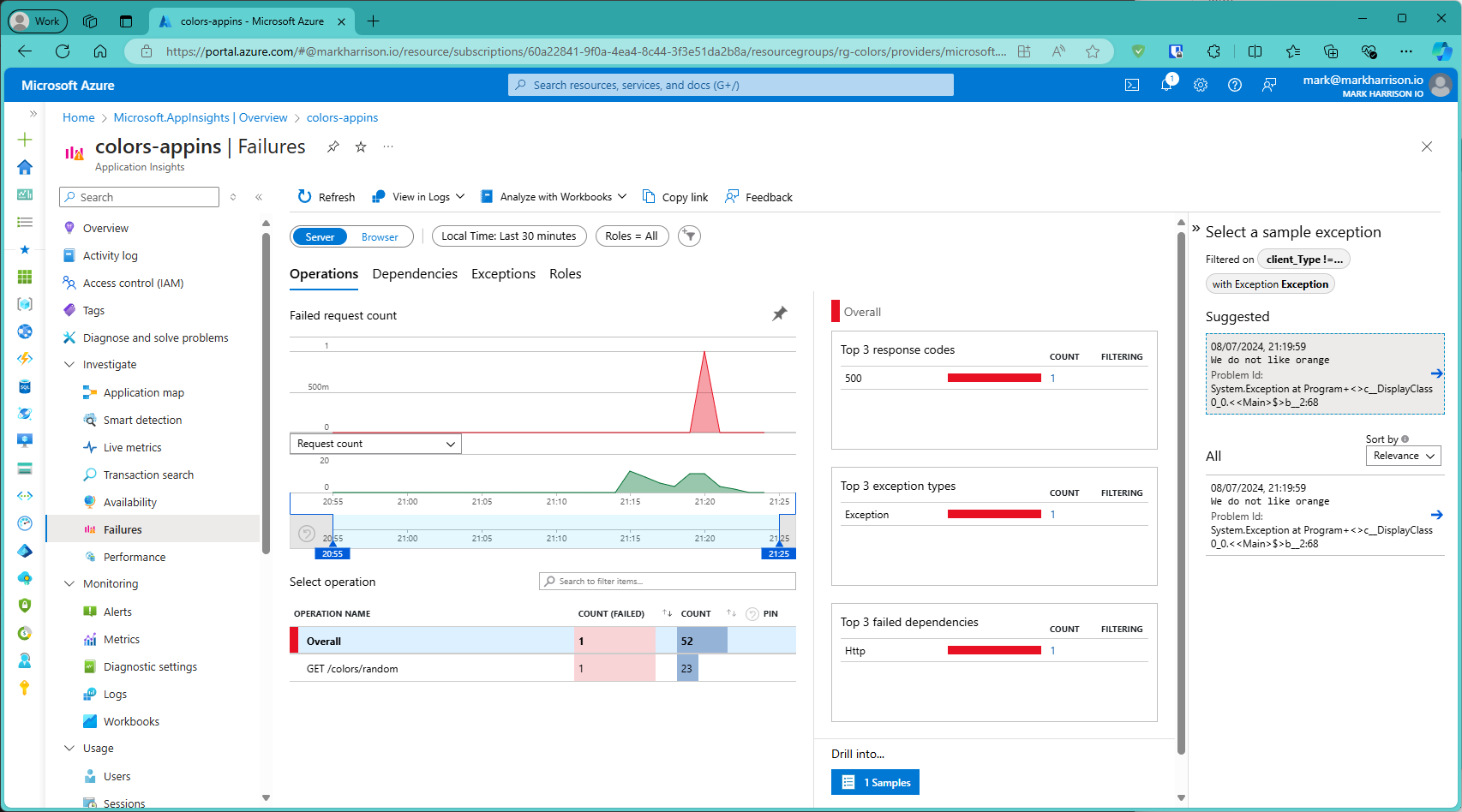Collapse the Investigate section
1462x812 pixels.
(69, 365)
